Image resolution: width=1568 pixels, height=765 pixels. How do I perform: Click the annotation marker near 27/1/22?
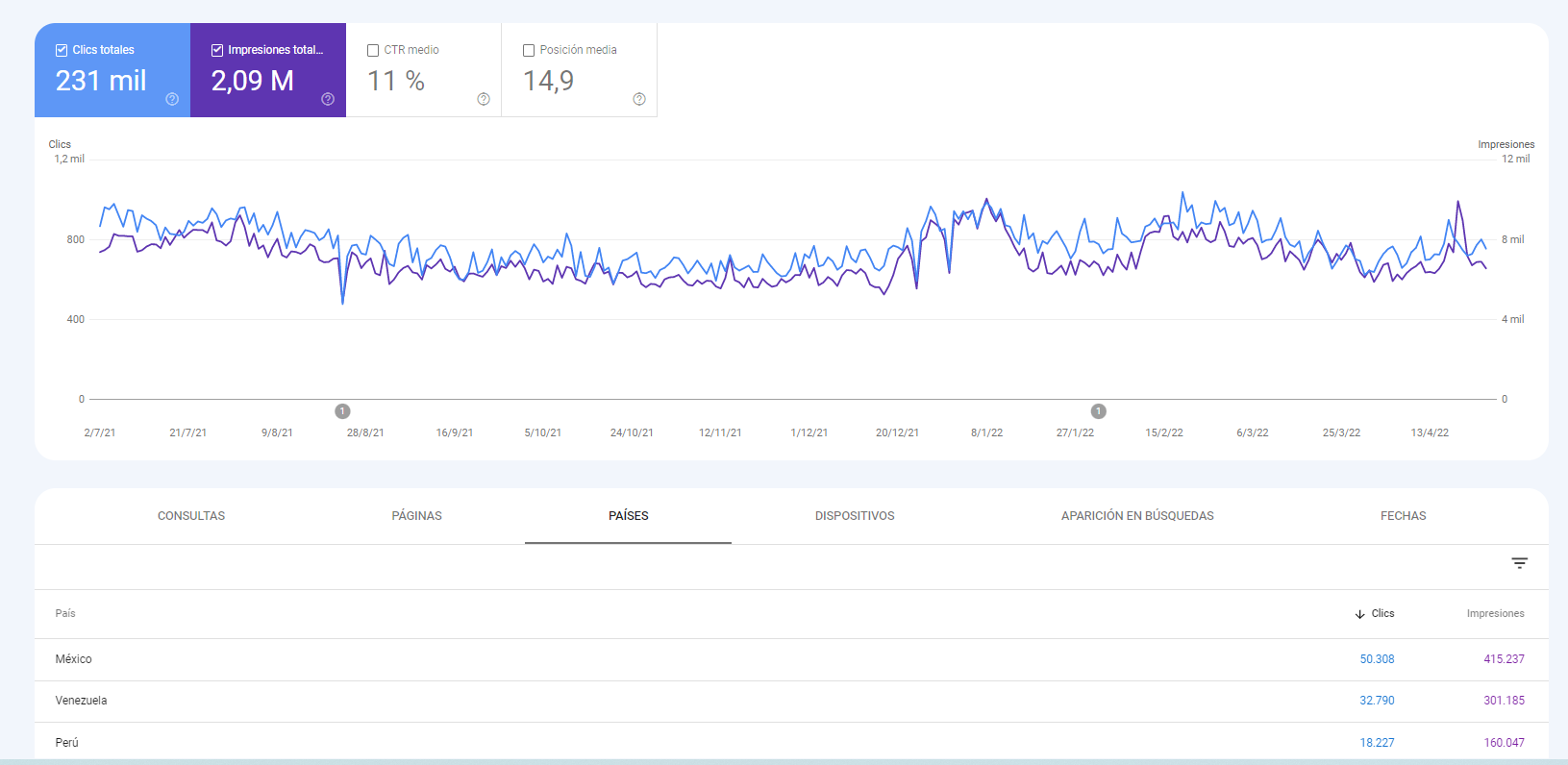(x=1099, y=411)
